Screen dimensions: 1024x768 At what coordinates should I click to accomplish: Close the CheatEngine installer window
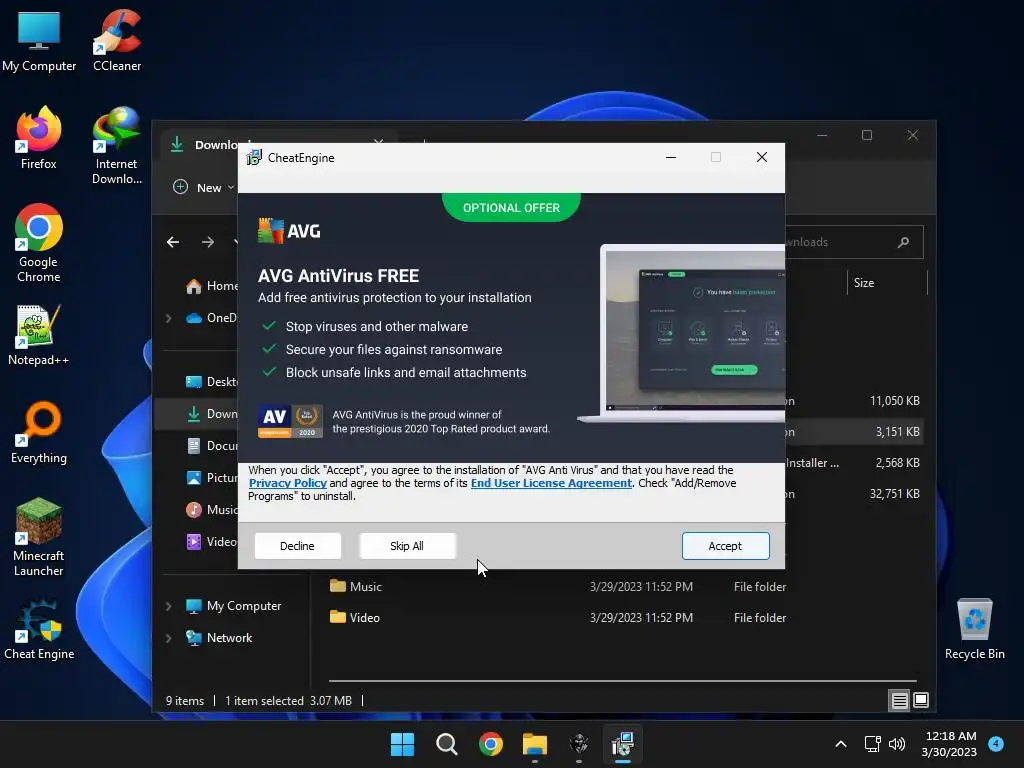[x=761, y=157]
